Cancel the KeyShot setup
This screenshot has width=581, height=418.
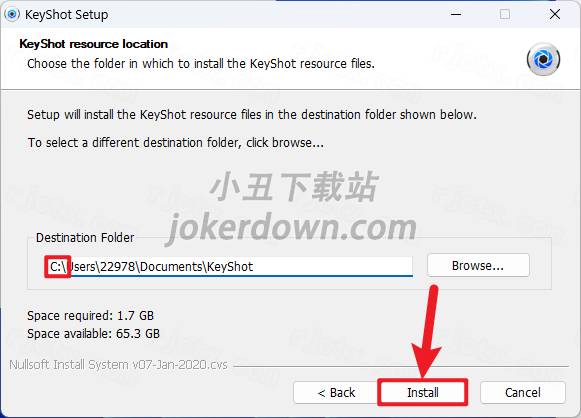522,392
